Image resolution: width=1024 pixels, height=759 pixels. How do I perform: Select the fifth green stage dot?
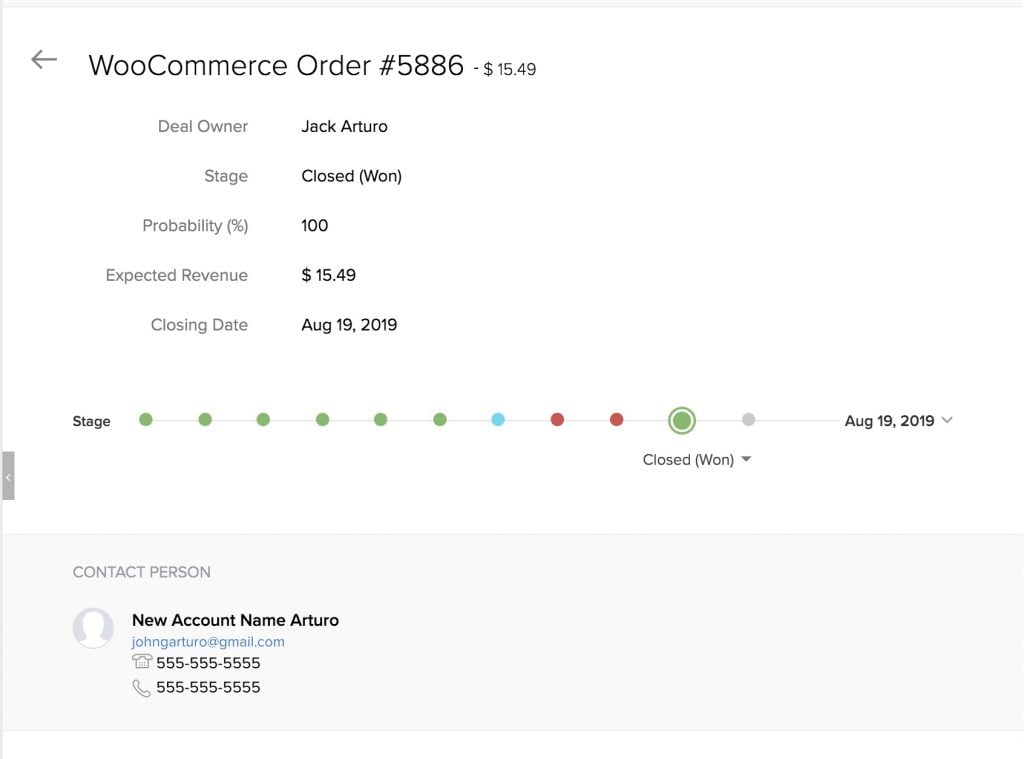(381, 419)
